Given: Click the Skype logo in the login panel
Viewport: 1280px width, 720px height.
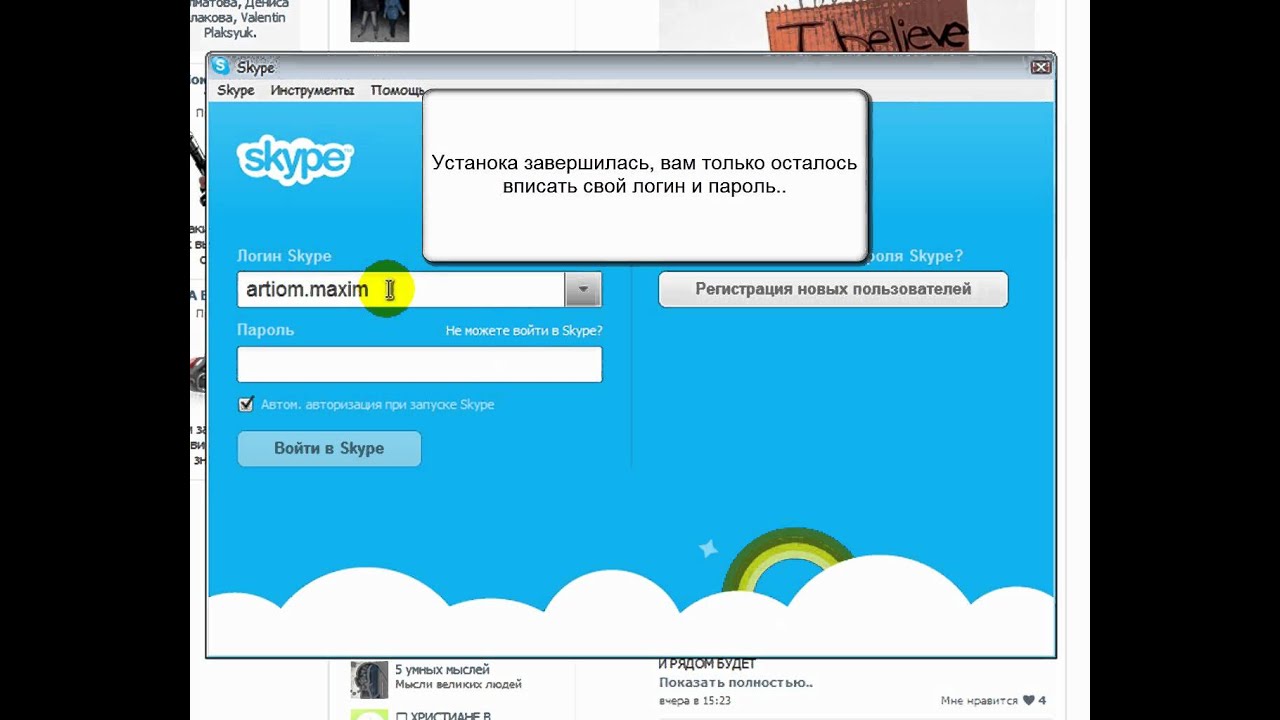Looking at the screenshot, I should pos(295,160).
